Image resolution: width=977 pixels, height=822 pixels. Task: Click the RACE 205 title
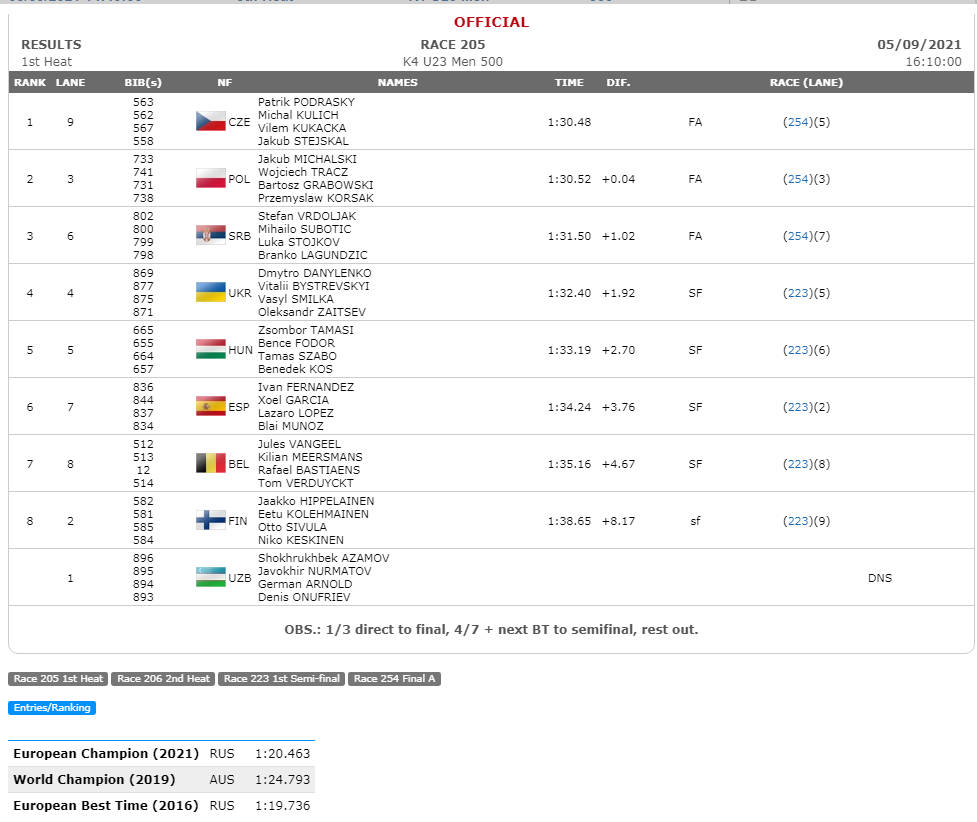(452, 45)
